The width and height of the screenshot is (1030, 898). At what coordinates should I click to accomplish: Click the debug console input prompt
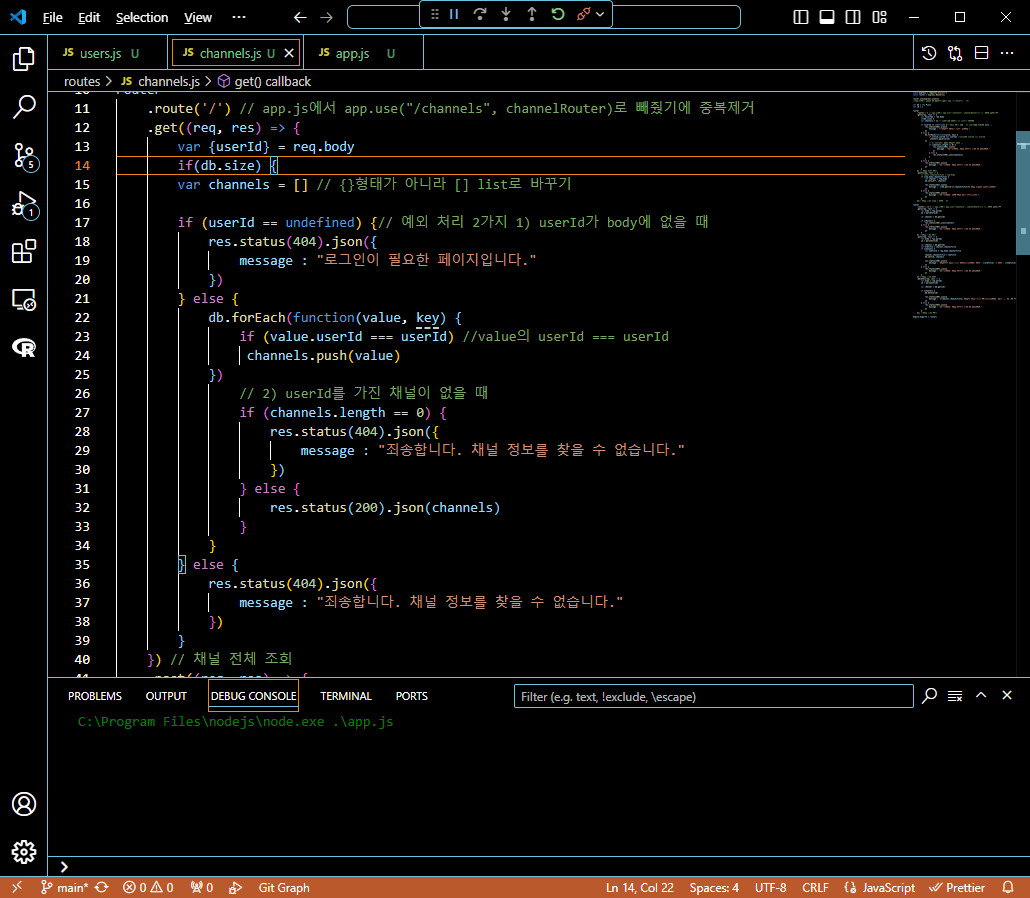[x=539, y=866]
